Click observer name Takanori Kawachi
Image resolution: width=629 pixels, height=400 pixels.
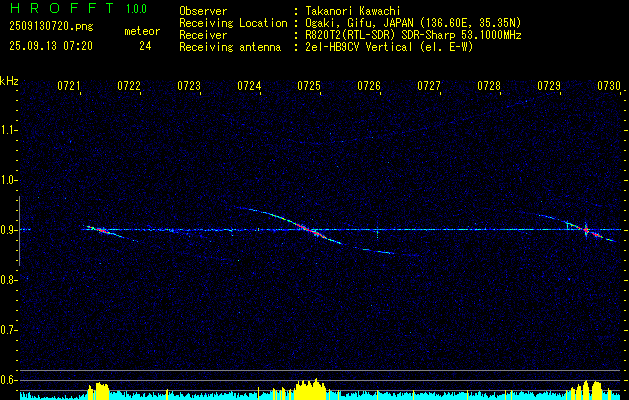click(352, 11)
